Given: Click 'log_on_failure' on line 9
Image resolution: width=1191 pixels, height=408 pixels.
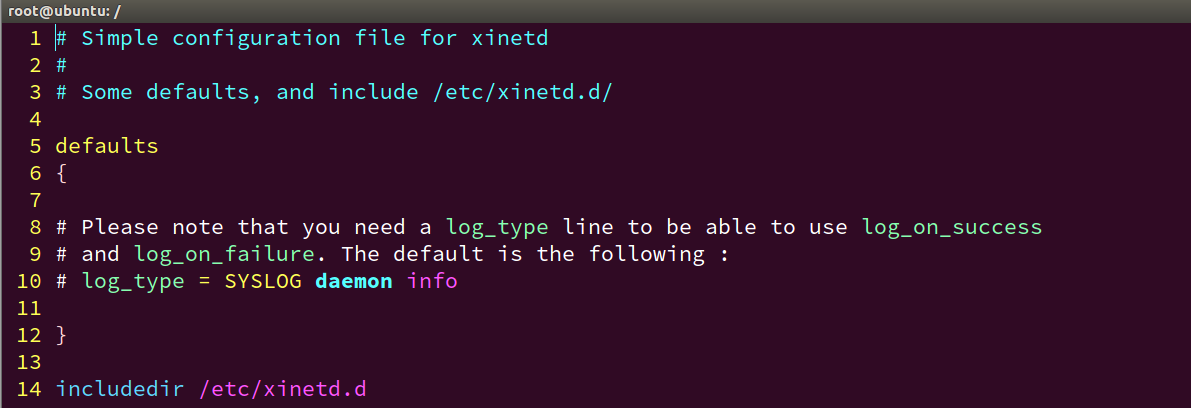Looking at the screenshot, I should (224, 255).
